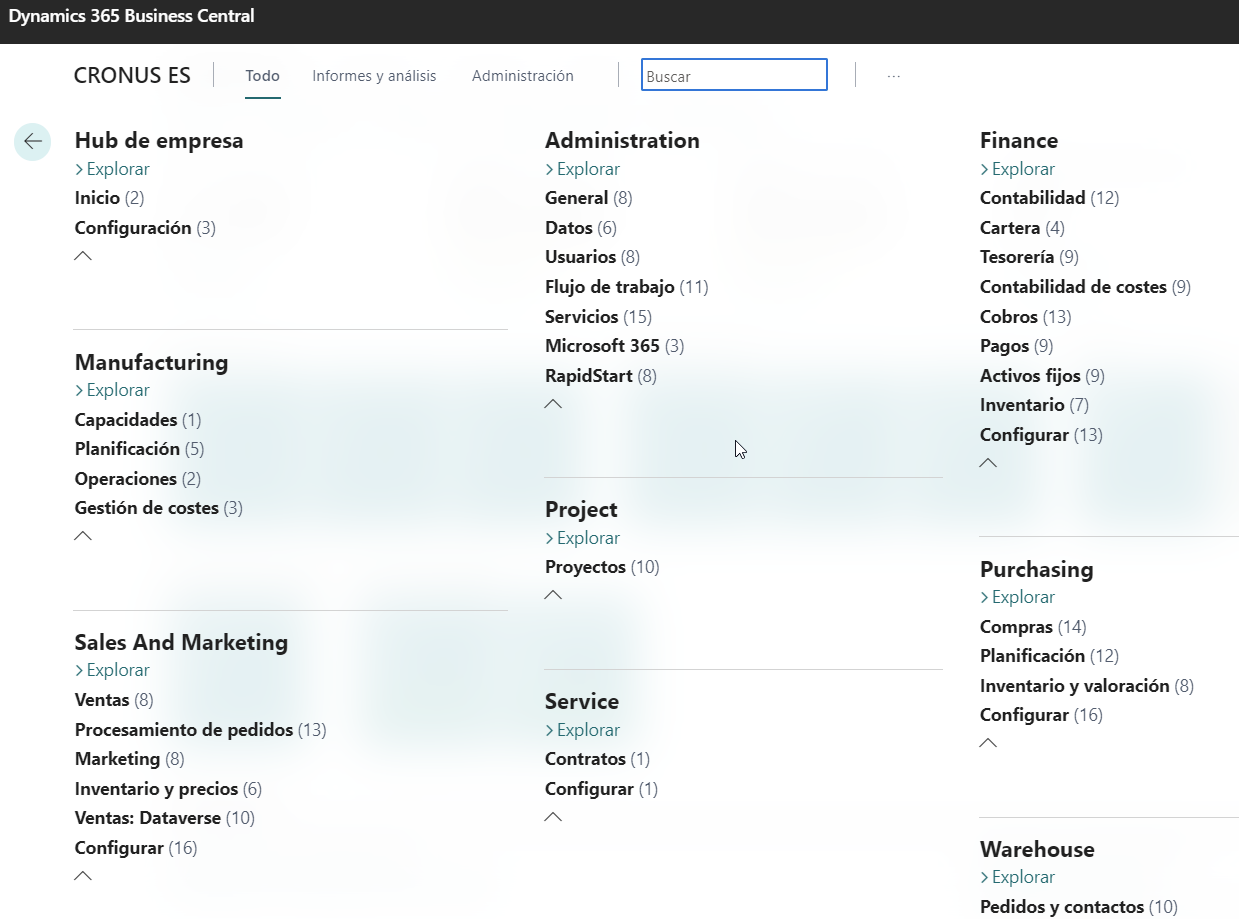The image size is (1239, 919).
Task: Open Pedidos y contactos (10)
Action: 1079,907
